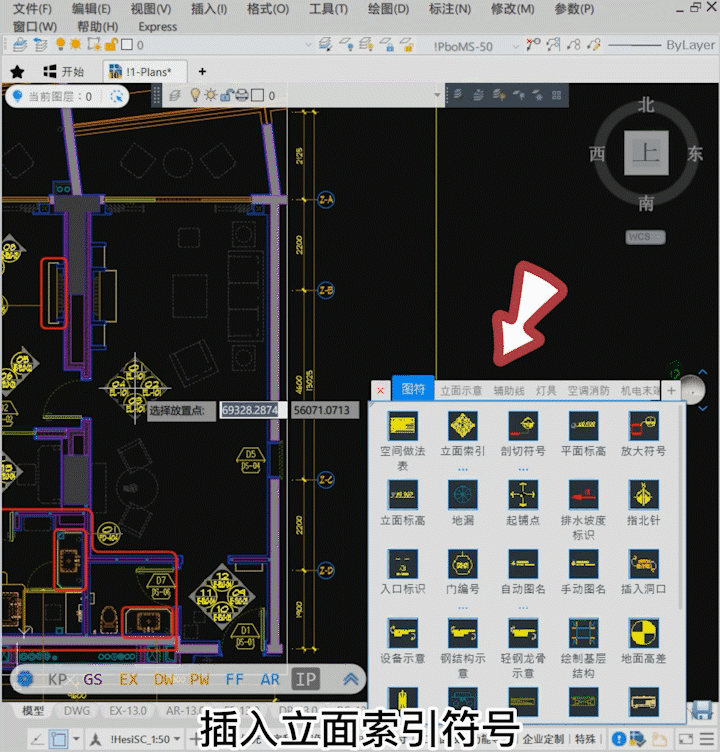Click the 绘制基层结构 icon
The width and height of the screenshot is (720, 752).
(583, 633)
